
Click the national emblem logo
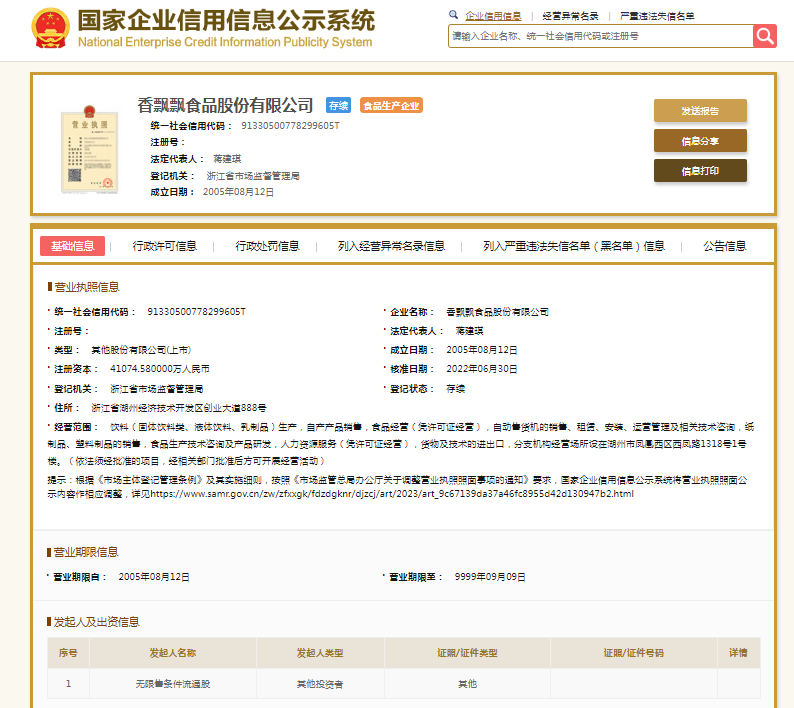[x=48, y=30]
